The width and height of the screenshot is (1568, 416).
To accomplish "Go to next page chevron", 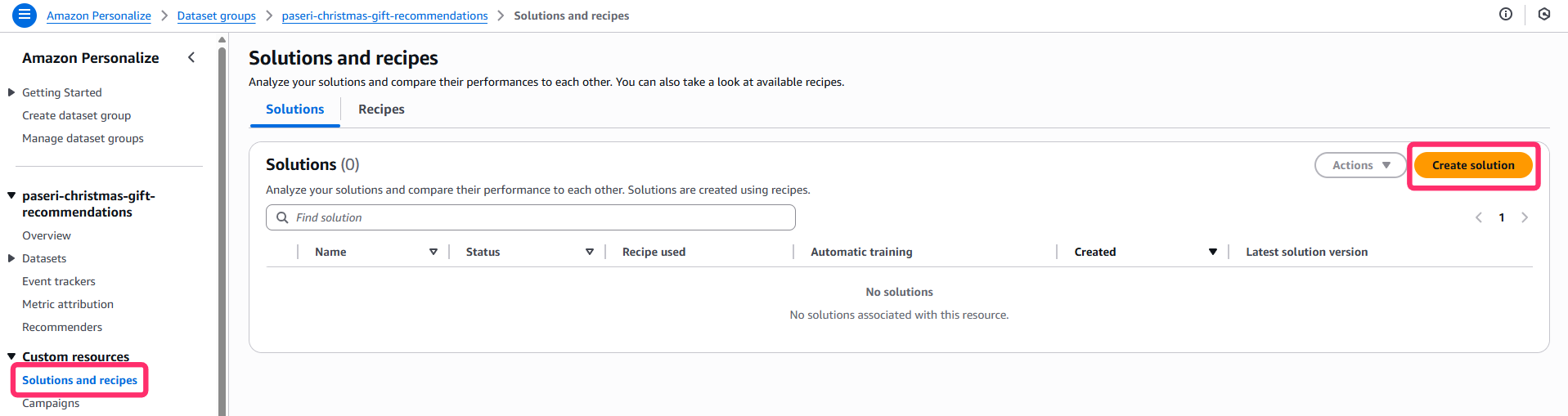I will point(1524,217).
